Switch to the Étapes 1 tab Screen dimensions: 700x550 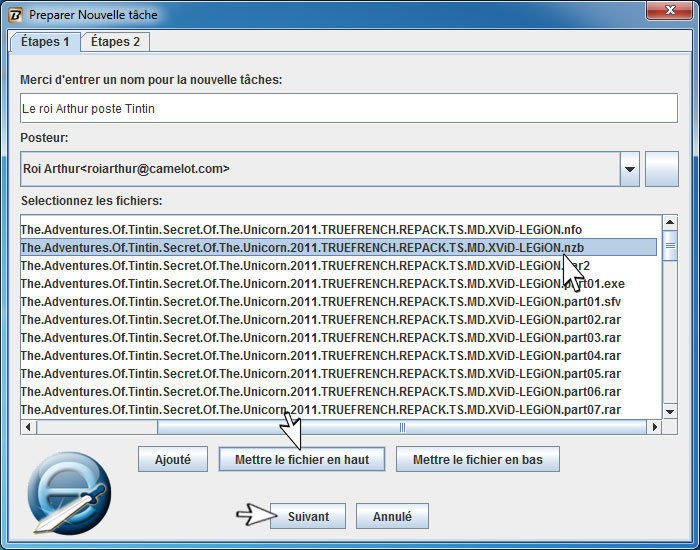click(x=45, y=42)
